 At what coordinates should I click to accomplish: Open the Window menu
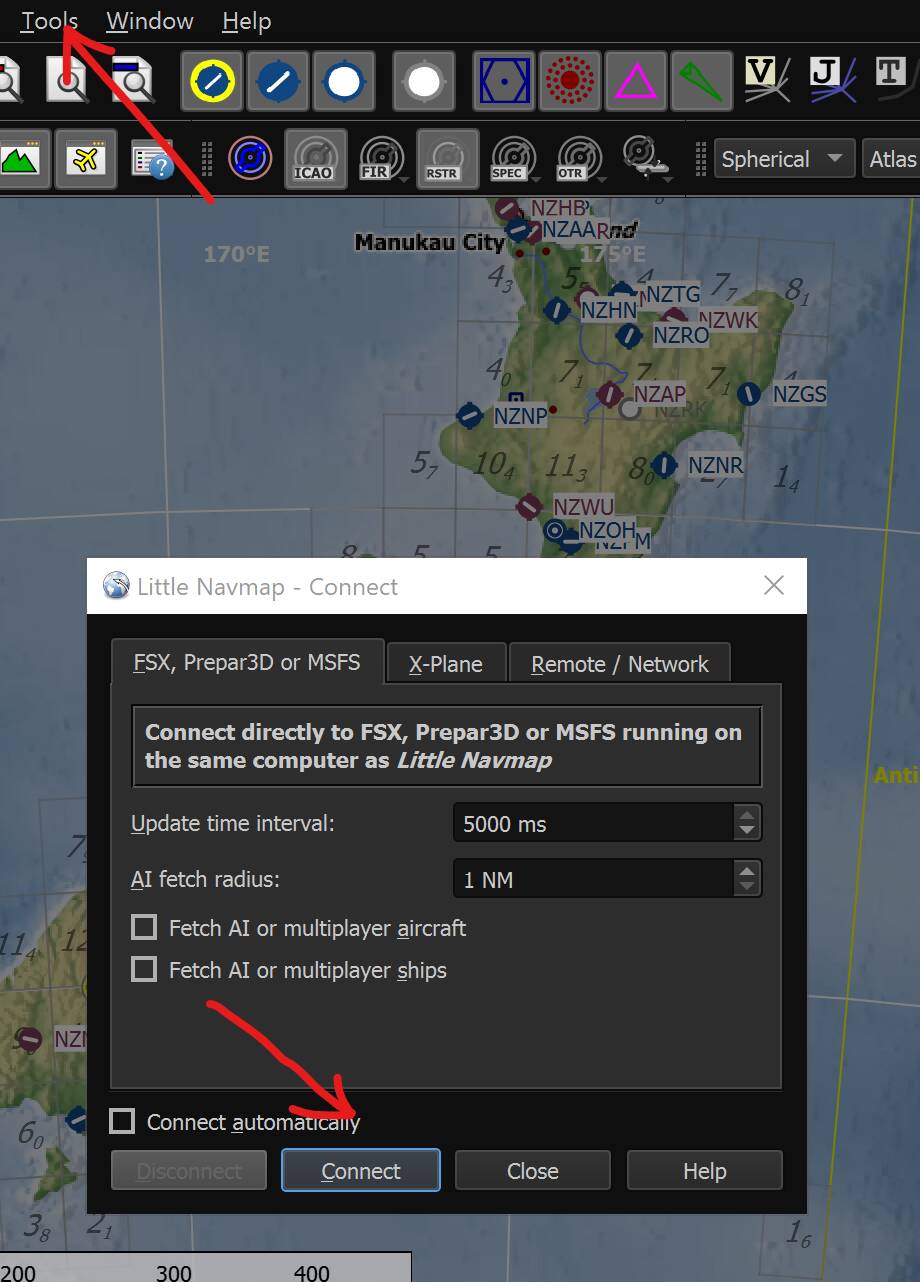click(150, 21)
